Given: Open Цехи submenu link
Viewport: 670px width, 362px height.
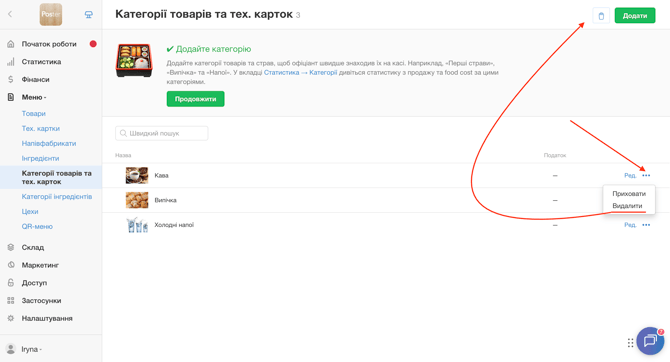Looking at the screenshot, I should [30, 212].
